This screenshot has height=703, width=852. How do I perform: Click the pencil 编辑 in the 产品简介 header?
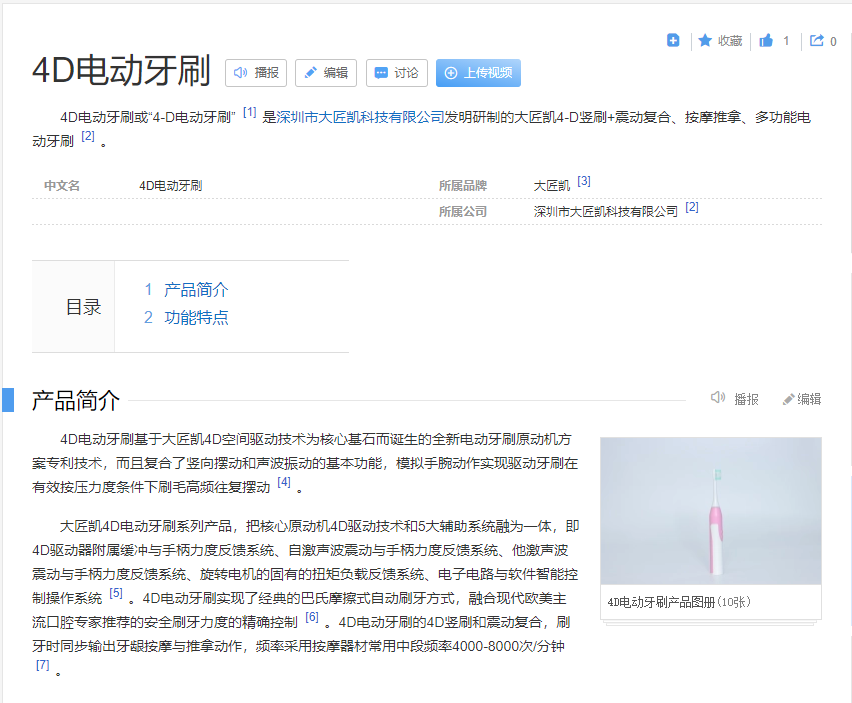click(802, 399)
